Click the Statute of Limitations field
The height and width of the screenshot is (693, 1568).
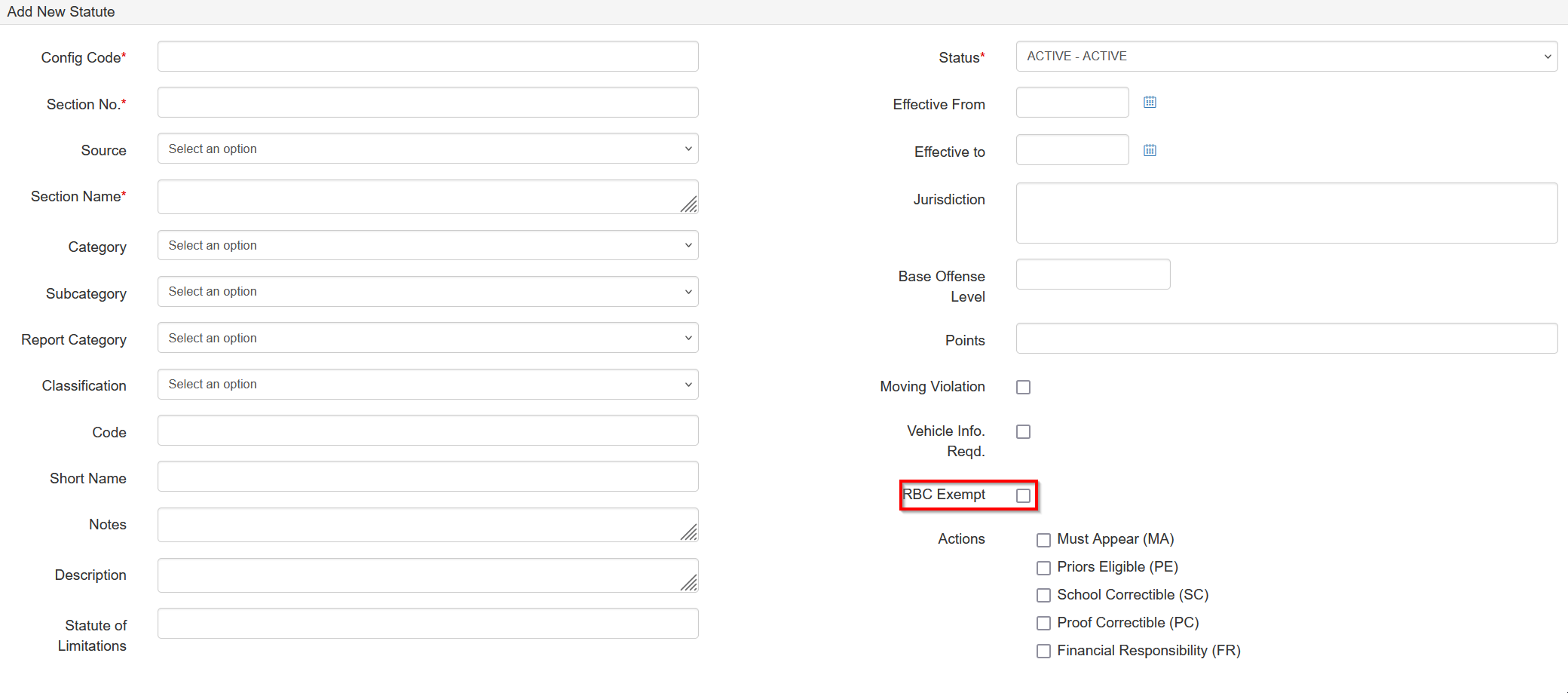427,624
